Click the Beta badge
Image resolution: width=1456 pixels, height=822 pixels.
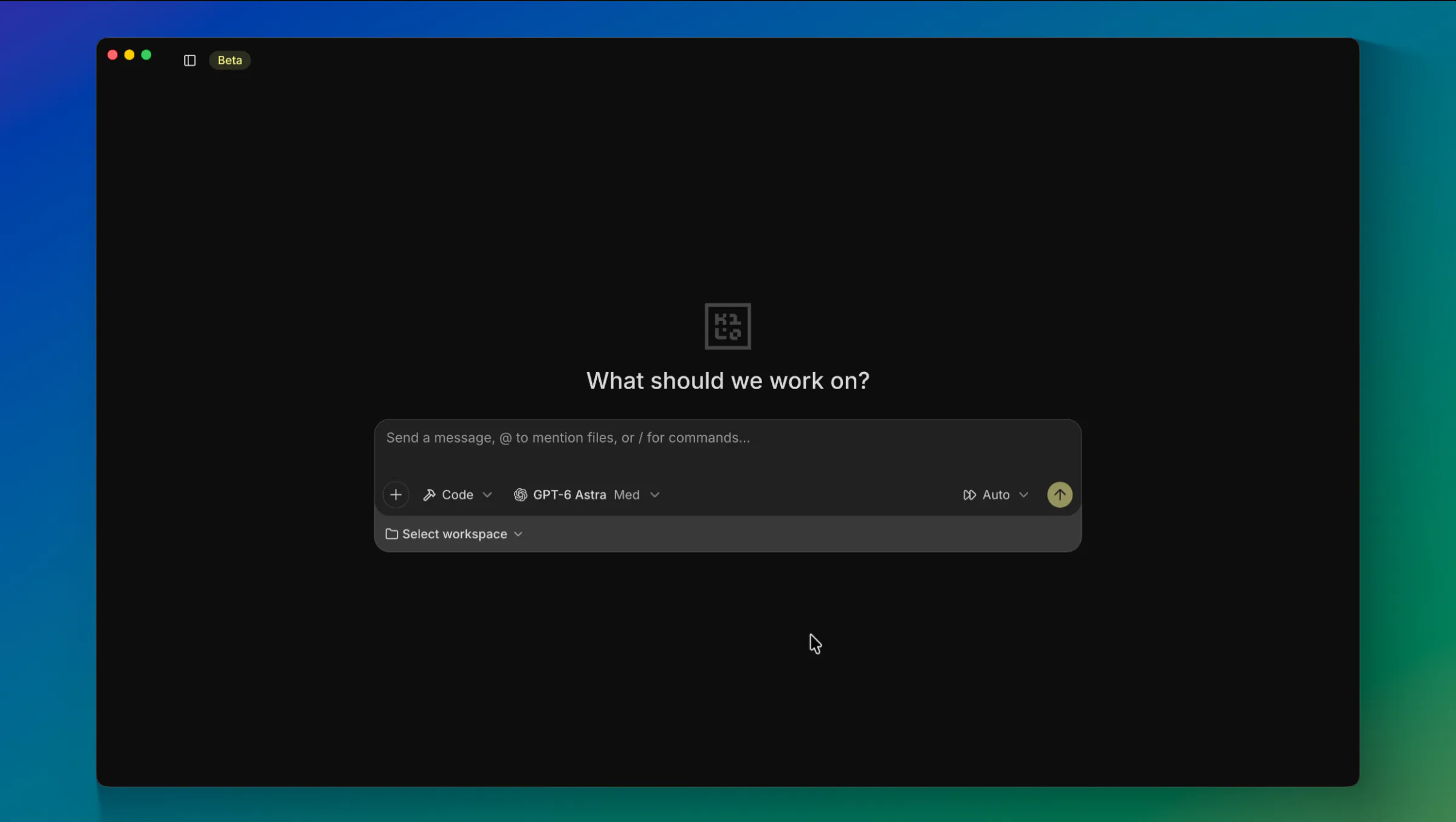230,60
